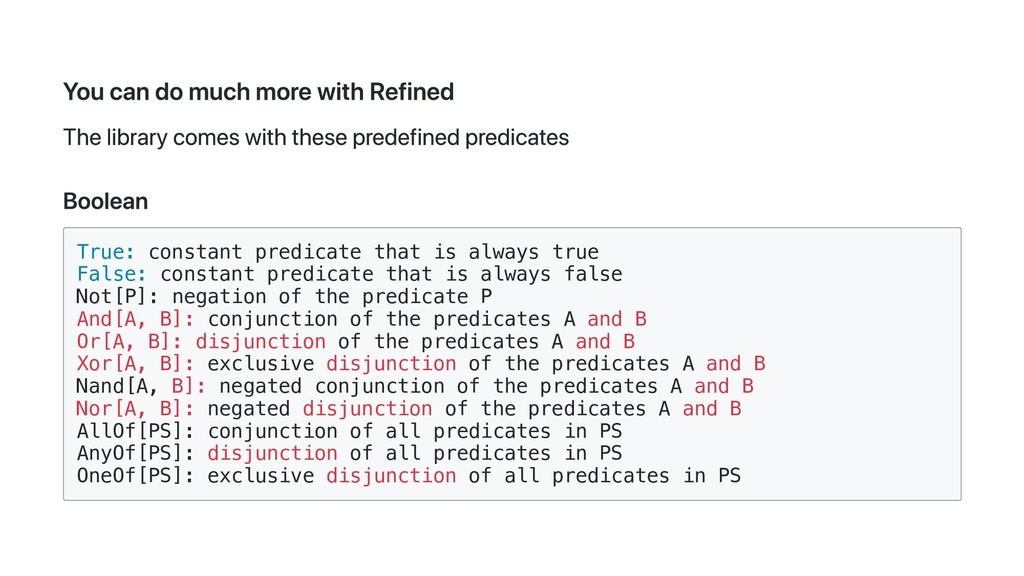Image resolution: width=1024 pixels, height=576 pixels.
Task: Click the subtitle about predefined predicates
Action: (316, 138)
